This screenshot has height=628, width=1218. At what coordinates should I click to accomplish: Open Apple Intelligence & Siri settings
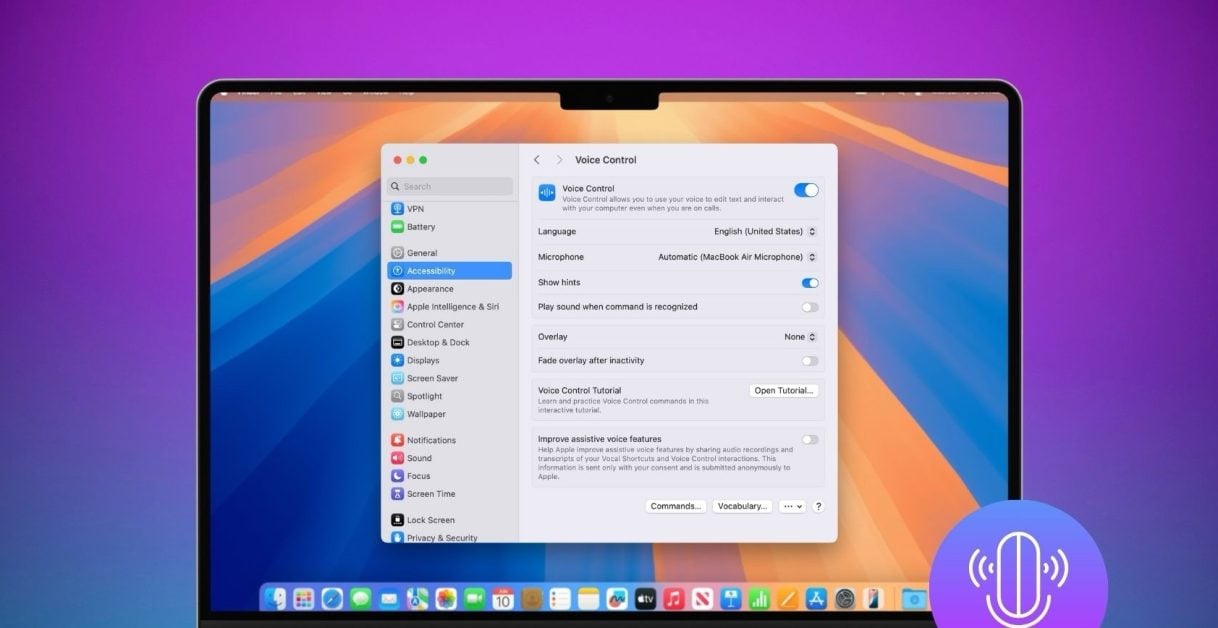point(449,307)
